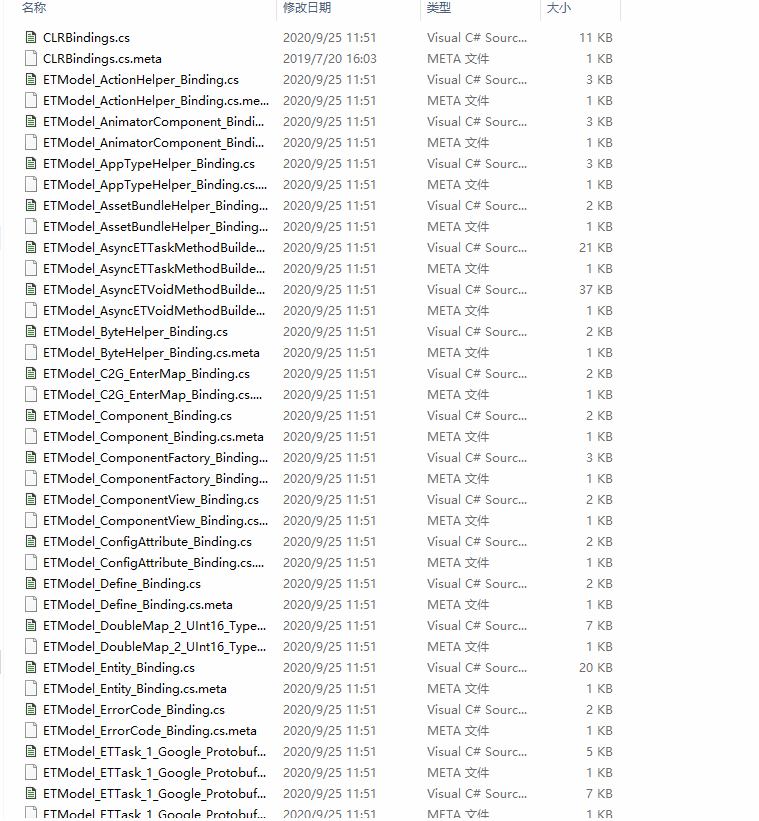Select the file ETModel_ConfigAttribute_Binding.cs
Image resolution: width=759 pixels, height=821 pixels.
(x=147, y=542)
